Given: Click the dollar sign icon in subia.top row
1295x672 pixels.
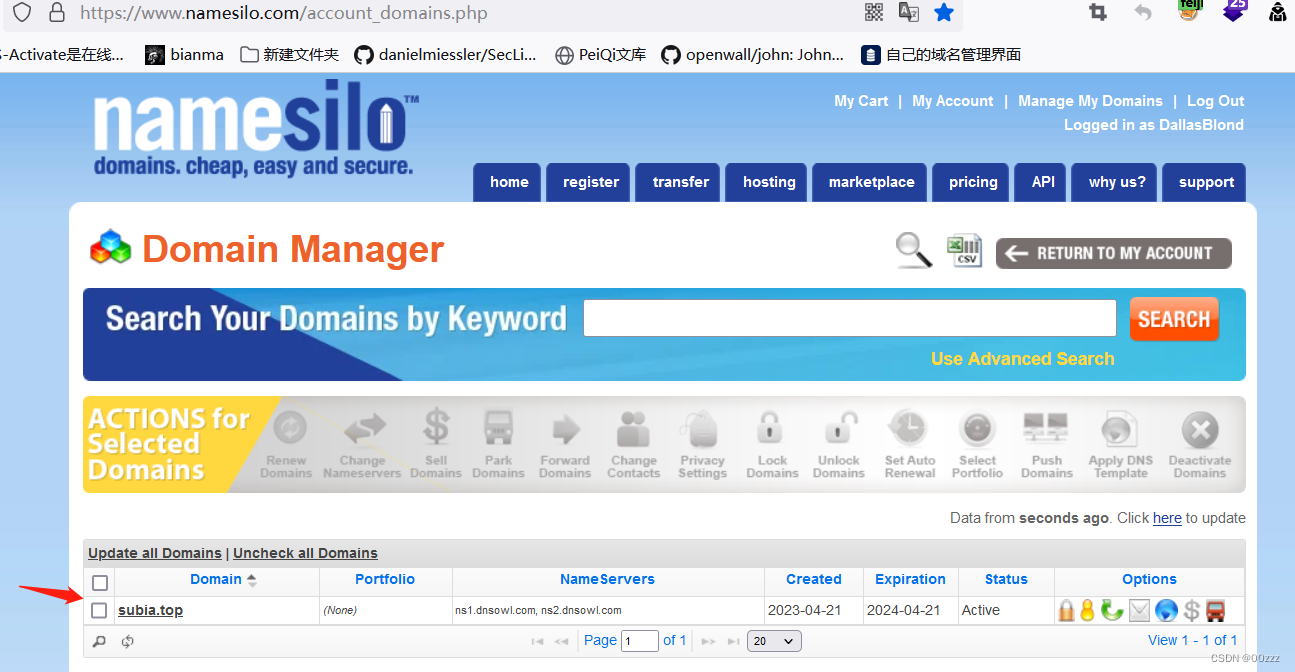Looking at the screenshot, I should pyautogui.click(x=1191, y=610).
